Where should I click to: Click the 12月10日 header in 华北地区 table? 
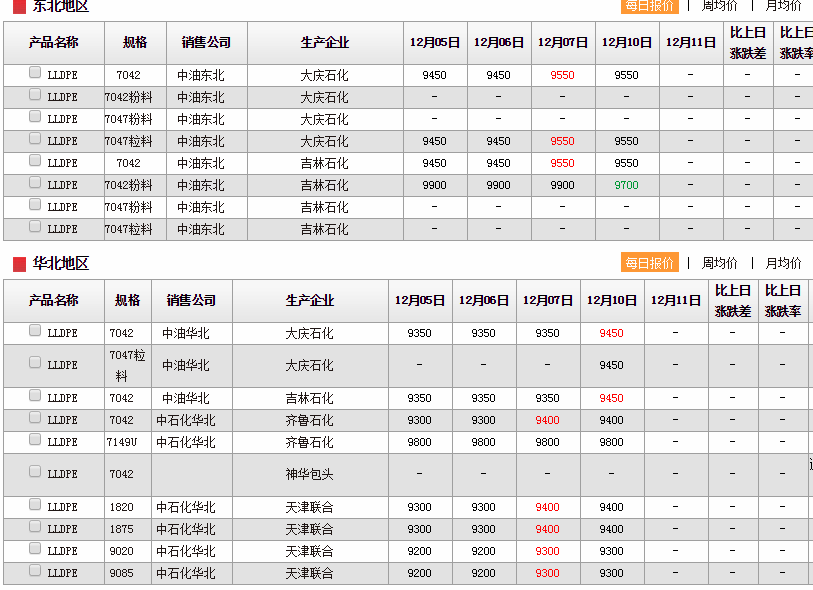click(x=611, y=300)
